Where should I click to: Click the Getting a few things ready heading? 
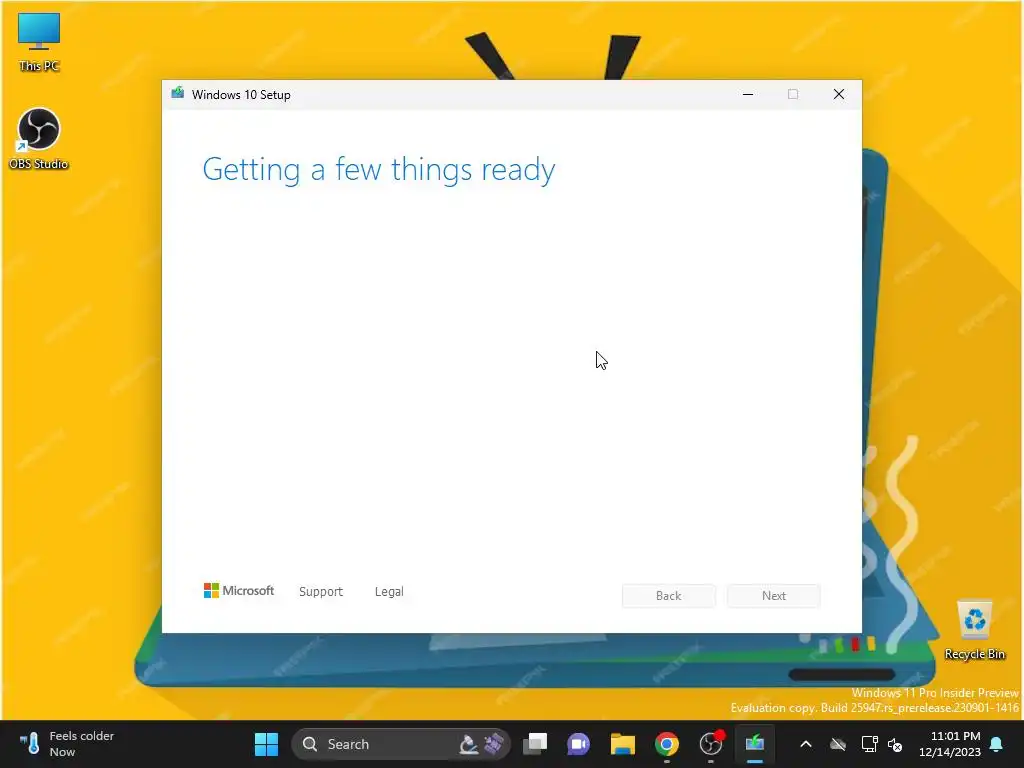379,170
